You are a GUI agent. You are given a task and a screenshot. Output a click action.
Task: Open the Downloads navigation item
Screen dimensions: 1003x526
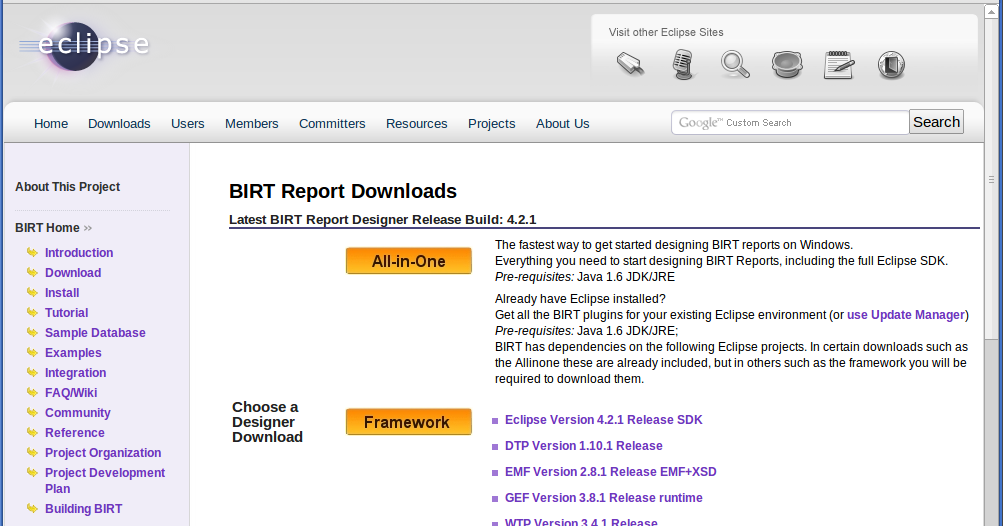point(119,124)
